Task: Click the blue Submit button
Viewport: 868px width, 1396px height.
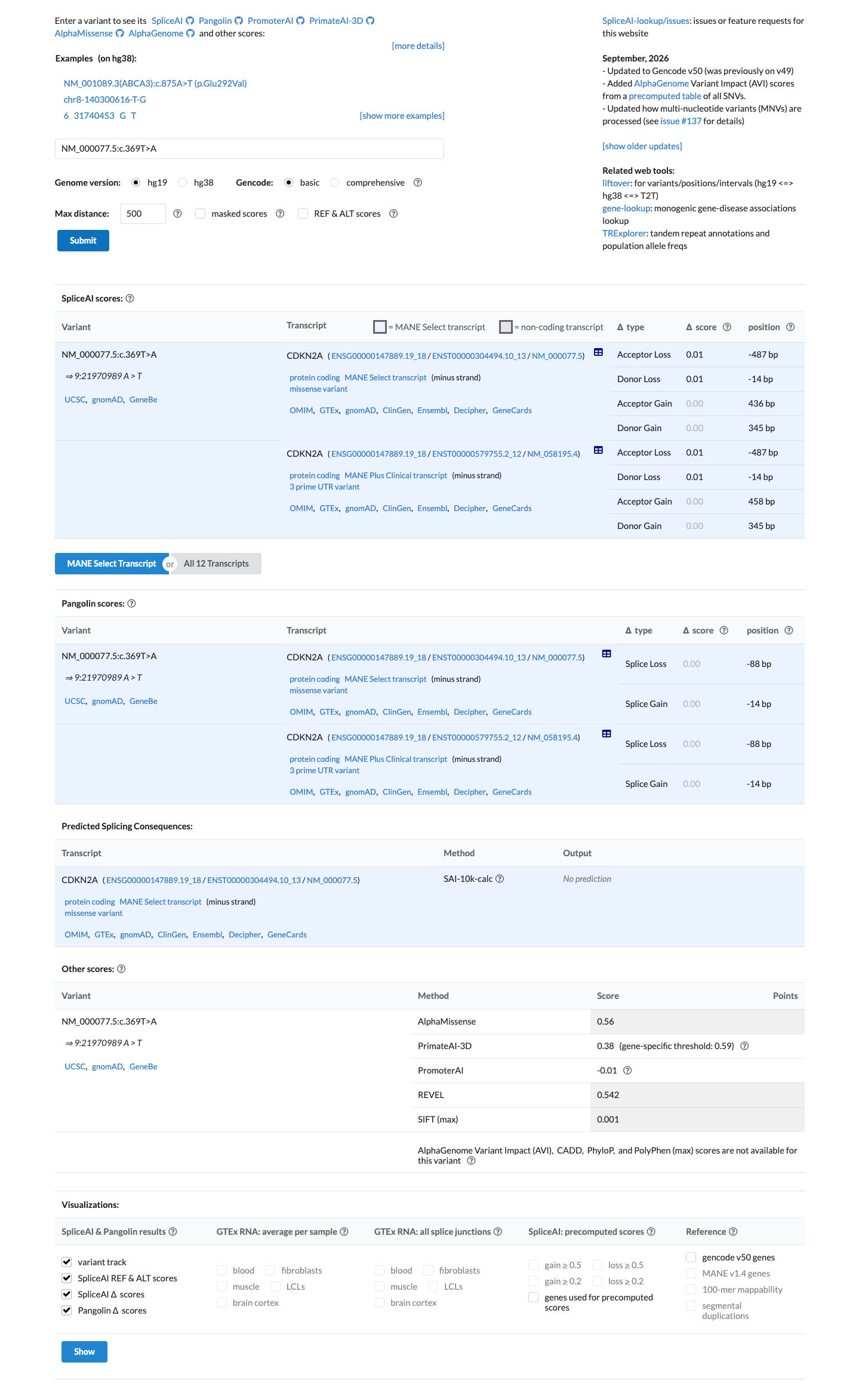Action: click(83, 241)
